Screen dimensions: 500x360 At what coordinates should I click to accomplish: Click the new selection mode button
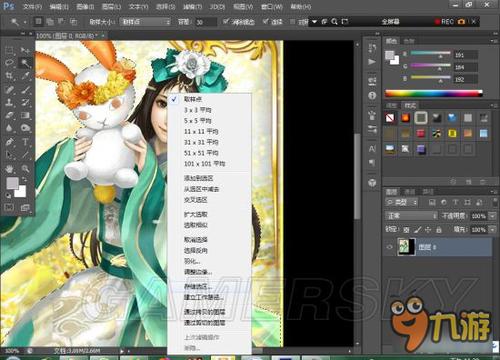tap(39, 22)
